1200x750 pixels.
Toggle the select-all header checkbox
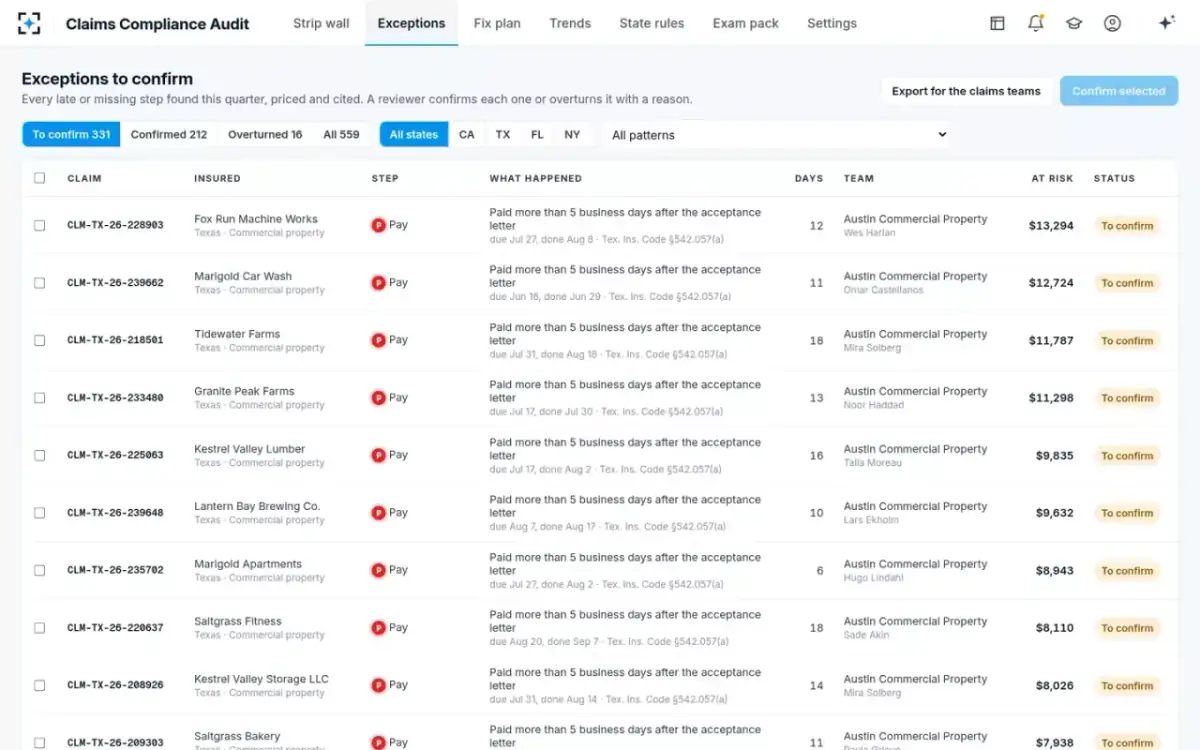40,178
